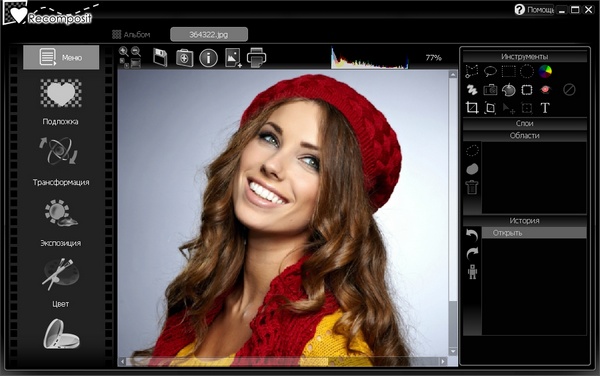Open the Подложка background section
Viewport: 600px width, 376px height.
tap(60, 102)
